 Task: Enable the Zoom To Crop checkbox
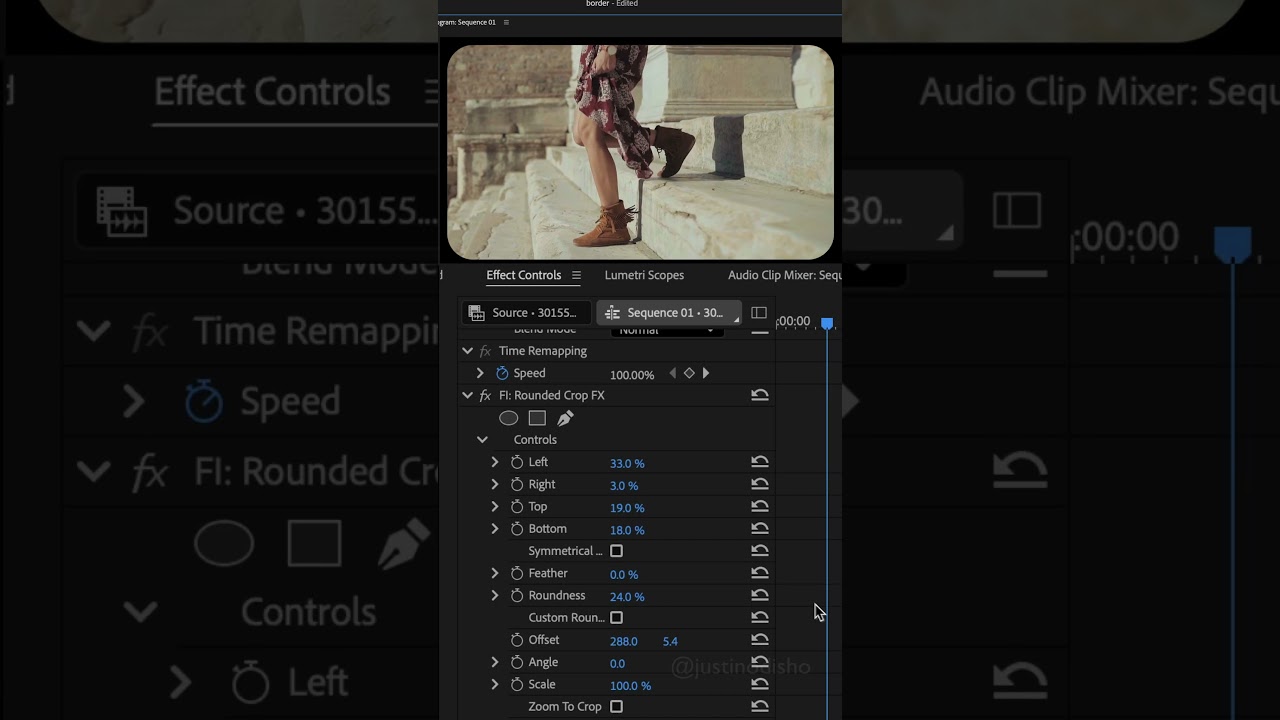616,706
